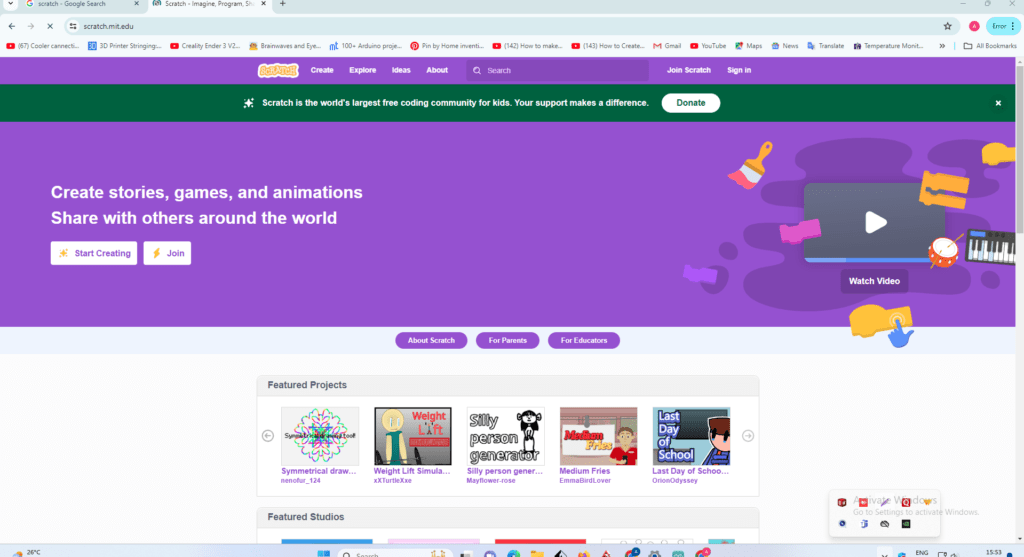
Task: Show next featured projects with right arrow
Action: coord(748,436)
